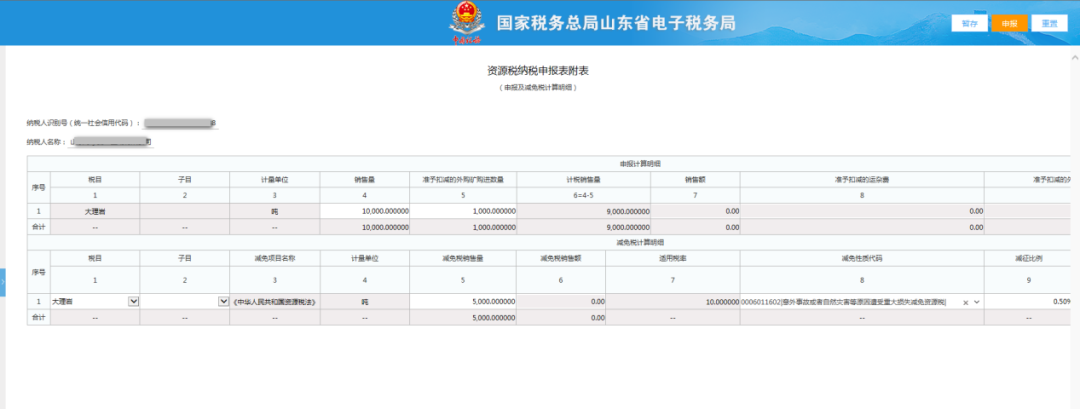Click the 适用税率 column header
This screenshot has height=409, width=1080.
[x=673, y=258]
